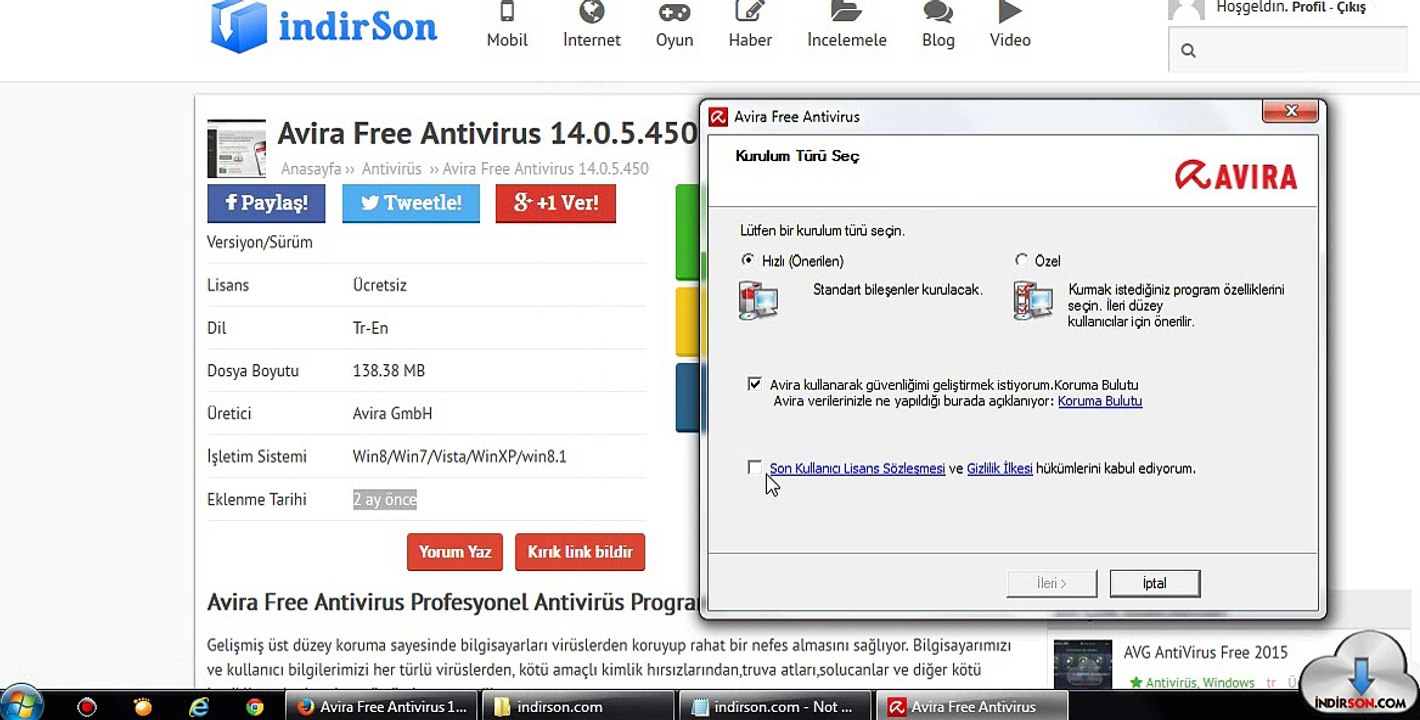Switch to Avira Free Antivirus taskbar button
Screen dimensions: 1420x720
pyautogui.click(x=974, y=707)
